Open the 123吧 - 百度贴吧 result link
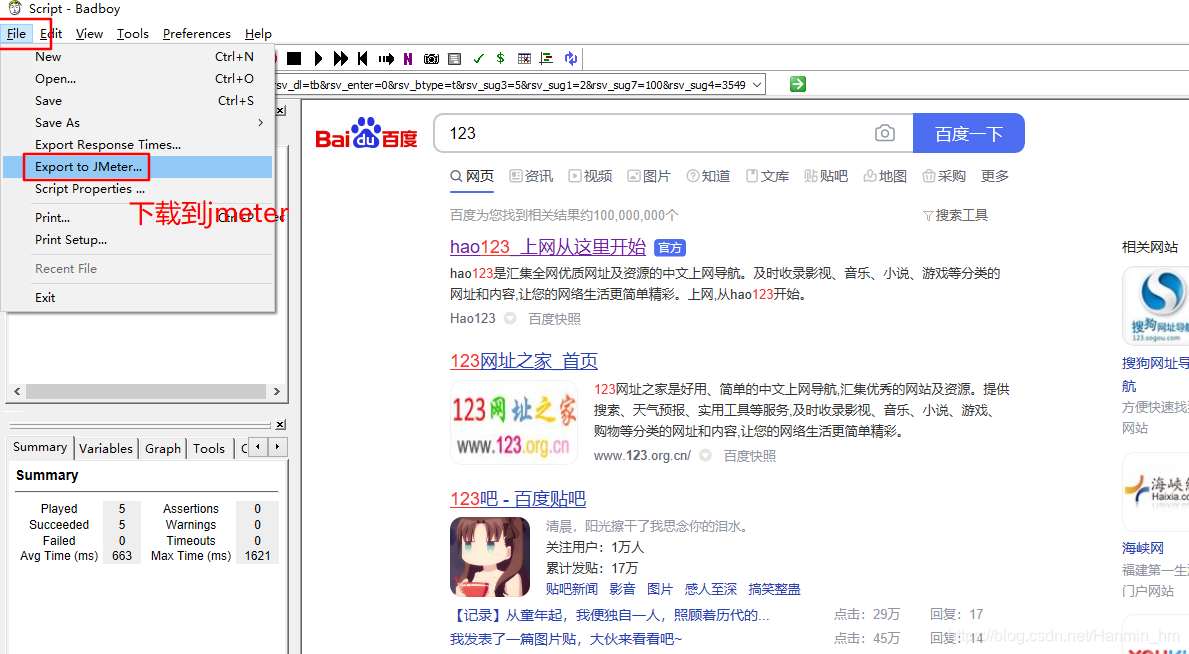Image resolution: width=1189 pixels, height=654 pixels. click(518, 498)
